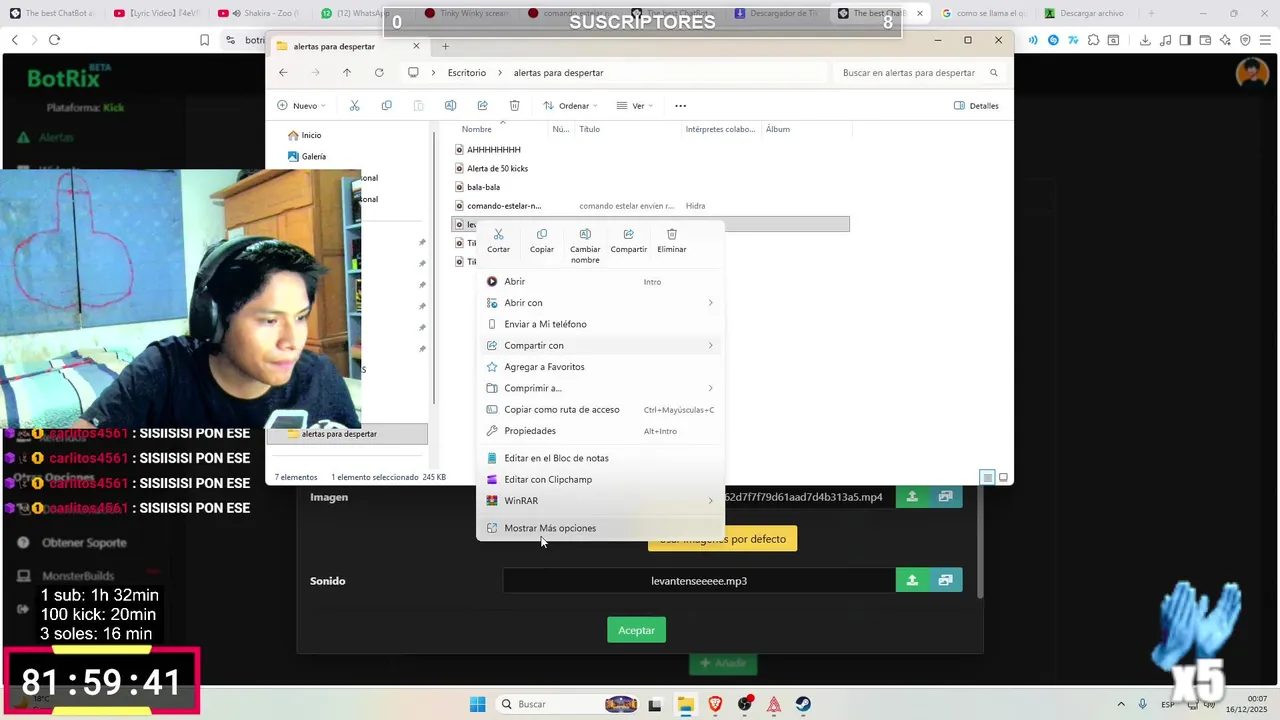Click the Escritorio breadcrumb in address bar
The image size is (1280, 720).
[x=467, y=72]
